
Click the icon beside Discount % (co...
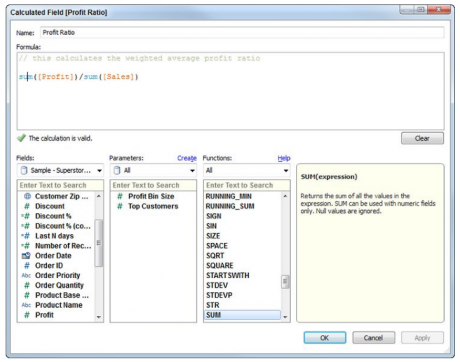(x=26, y=226)
